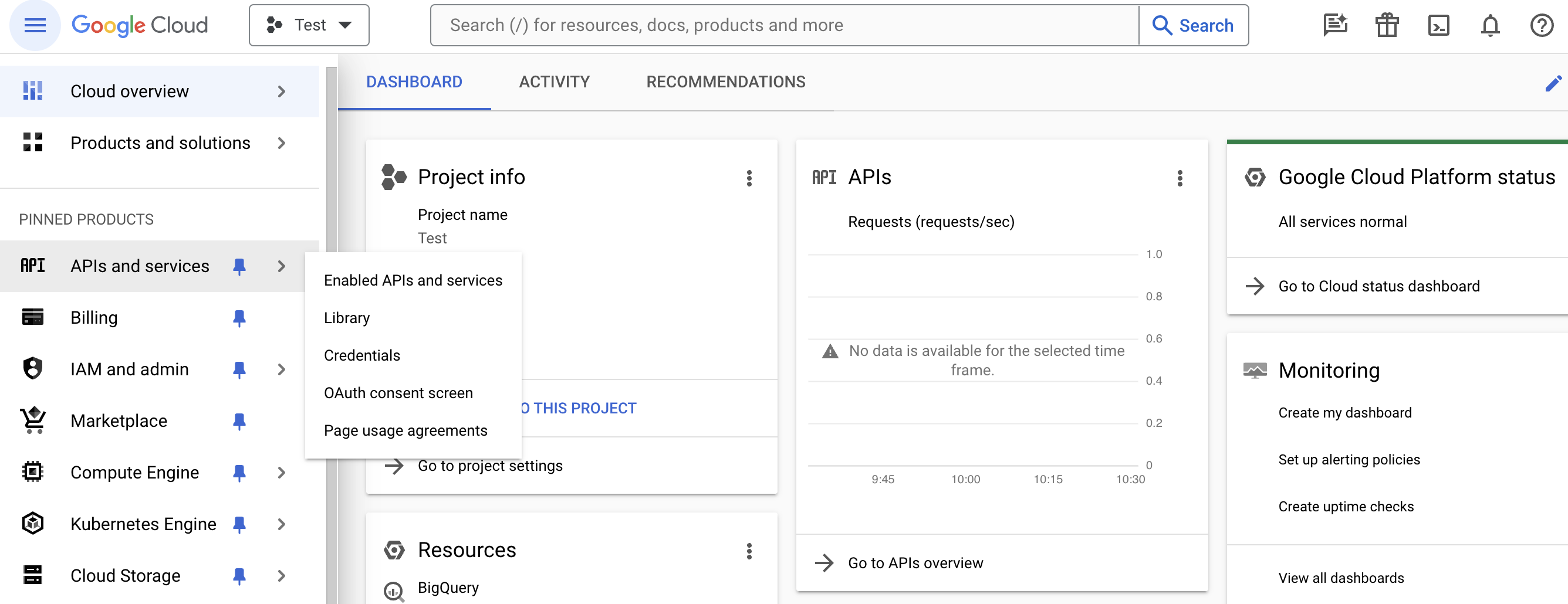Open the Project info card overflow menu

pyautogui.click(x=749, y=178)
